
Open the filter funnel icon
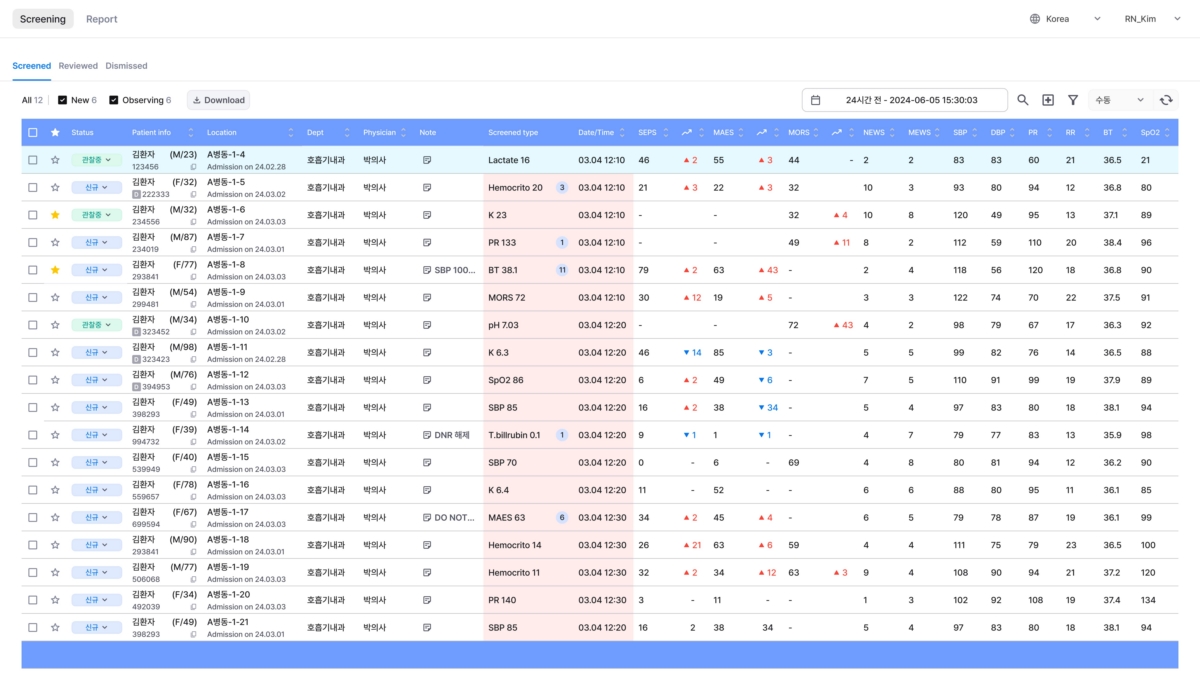(1073, 100)
